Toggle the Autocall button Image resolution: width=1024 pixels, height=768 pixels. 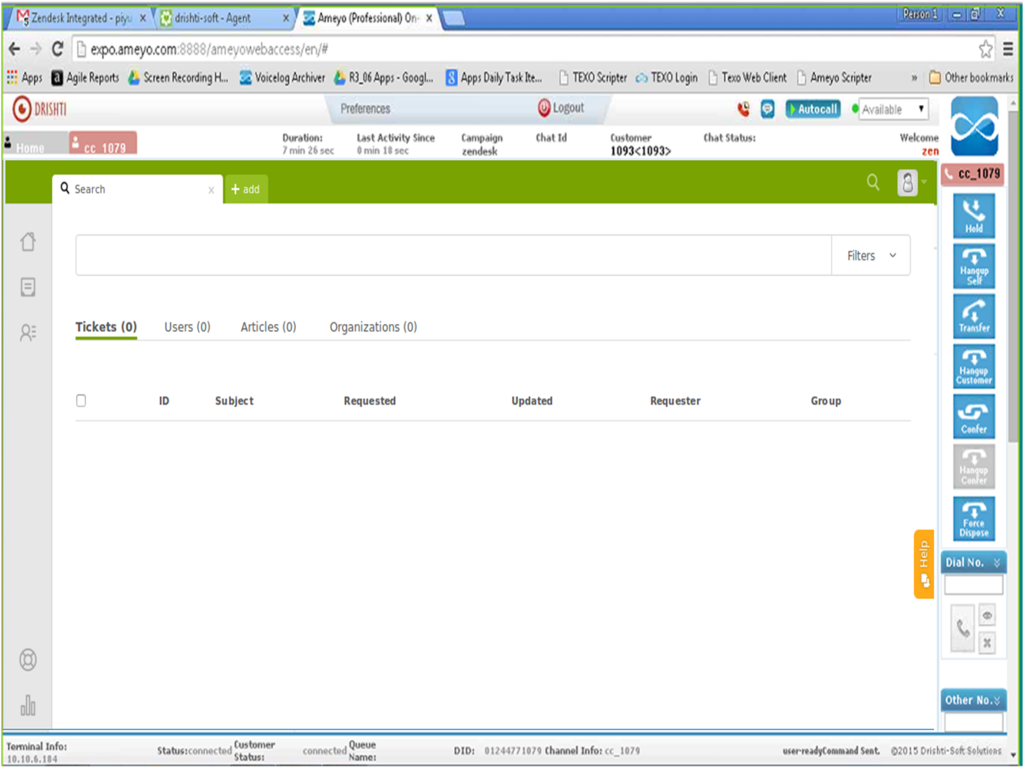[x=812, y=109]
